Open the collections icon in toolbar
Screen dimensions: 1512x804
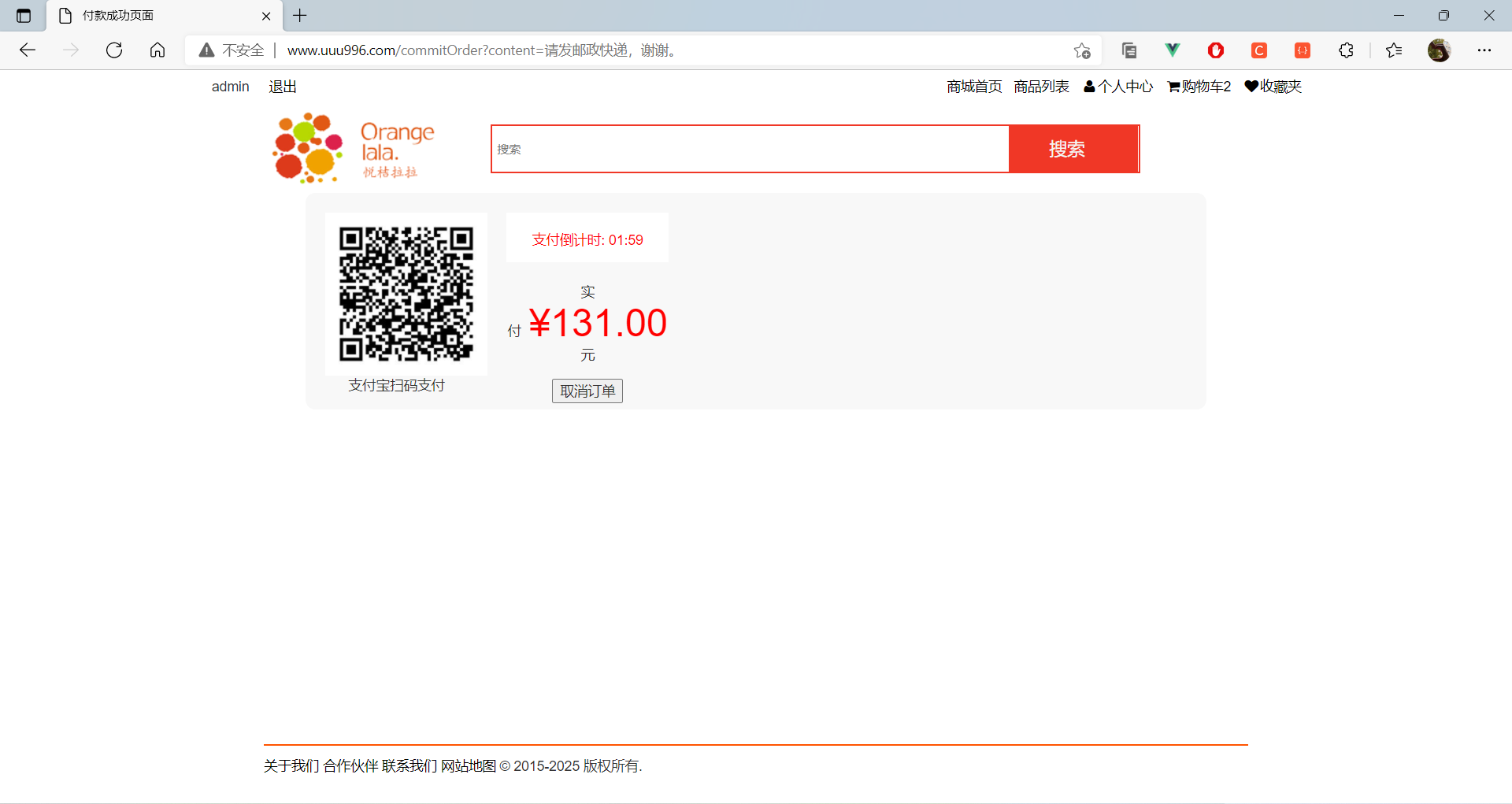point(1129,50)
